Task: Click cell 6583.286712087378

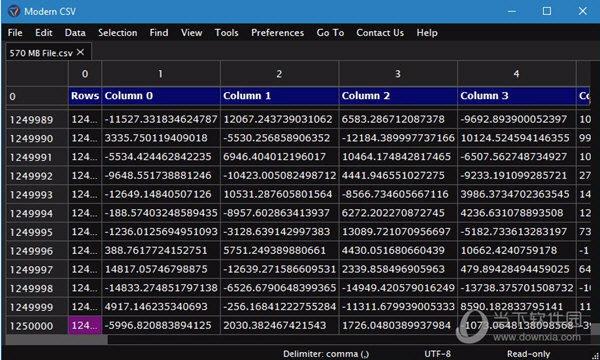Action: 398,119
